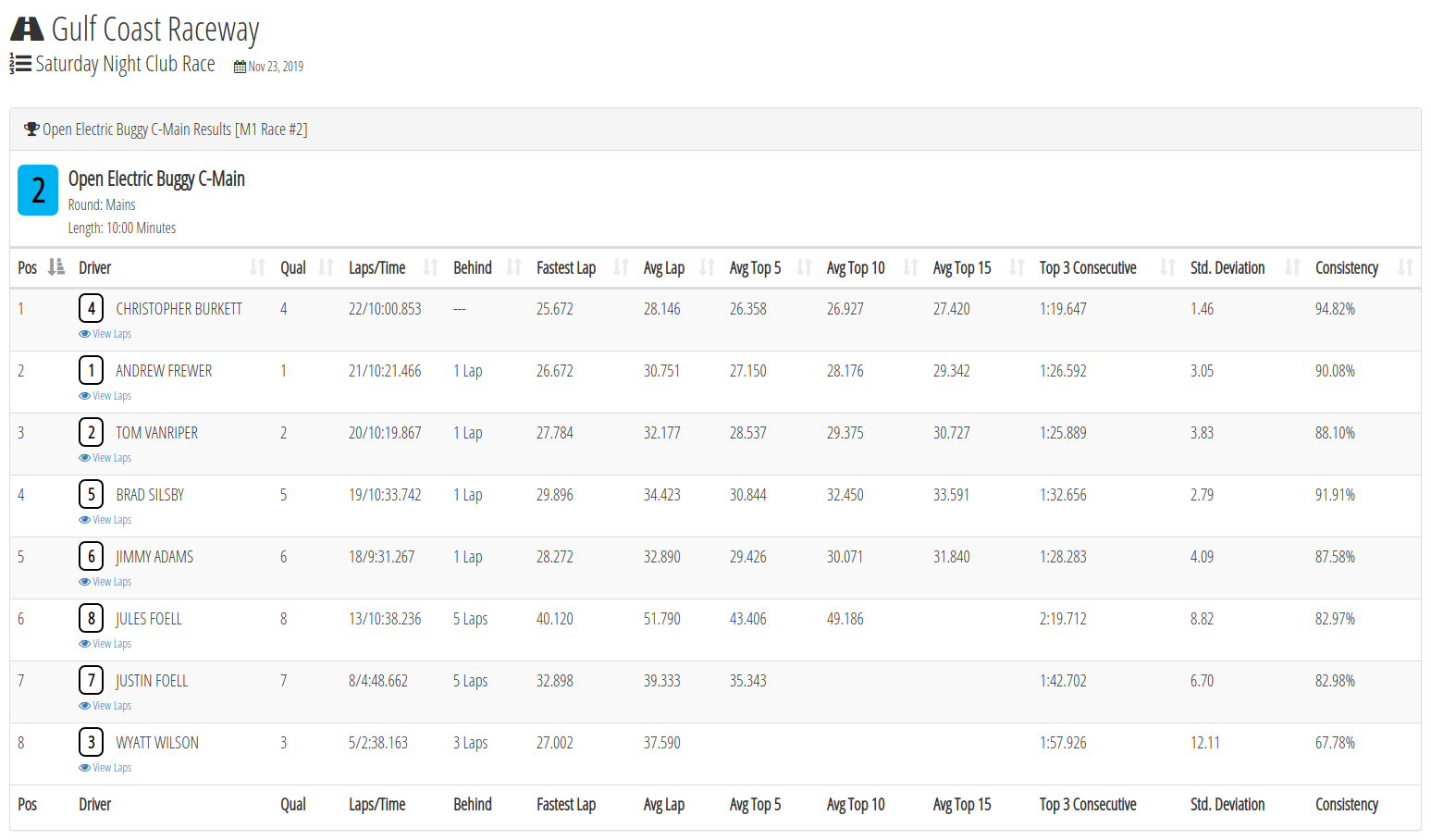The height and width of the screenshot is (840, 1431).
Task: Click car number 8 badge for Jules Foell
Action: point(91,618)
